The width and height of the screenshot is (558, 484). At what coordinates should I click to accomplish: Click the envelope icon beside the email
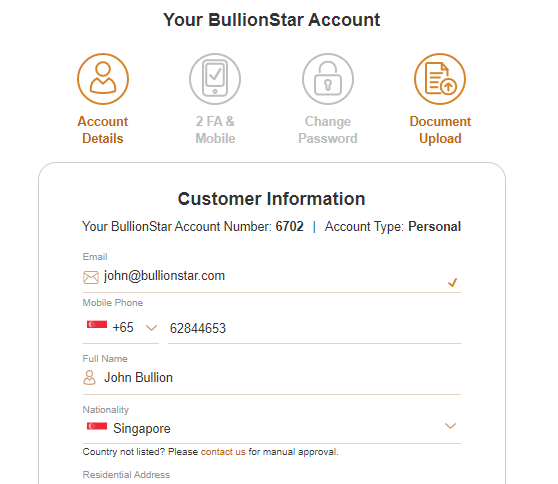pyautogui.click(x=91, y=277)
